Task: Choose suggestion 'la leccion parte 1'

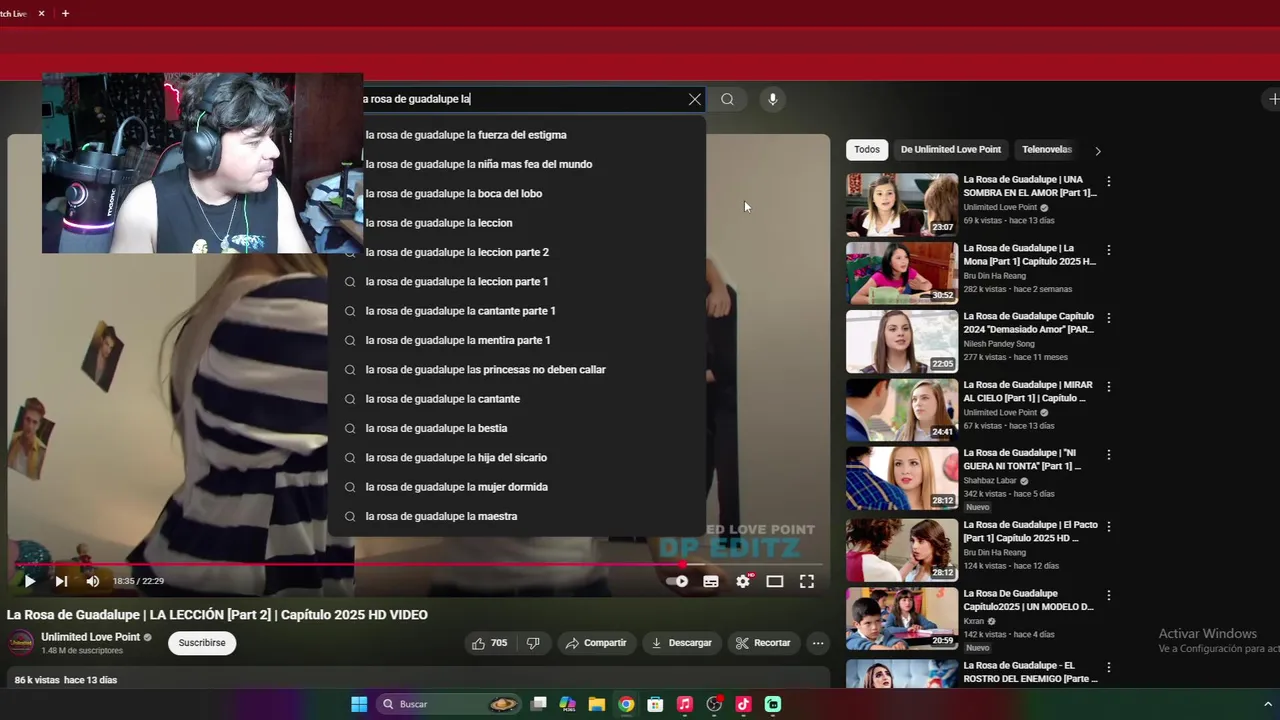Action: (517, 281)
